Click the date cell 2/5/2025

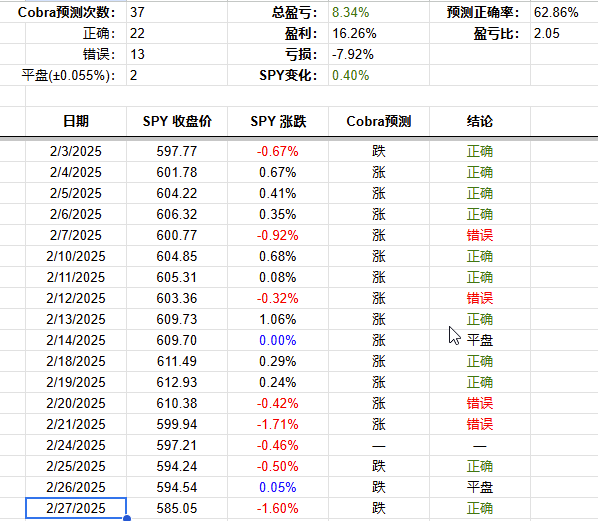pyautogui.click(x=76, y=193)
